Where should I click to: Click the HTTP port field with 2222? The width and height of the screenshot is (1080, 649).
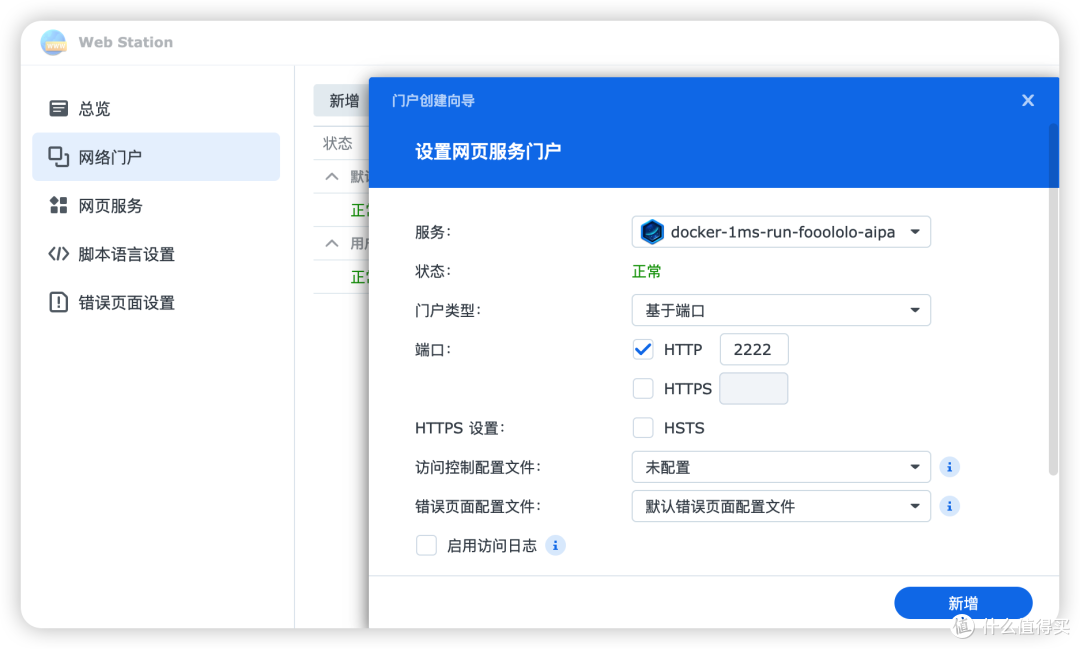754,350
